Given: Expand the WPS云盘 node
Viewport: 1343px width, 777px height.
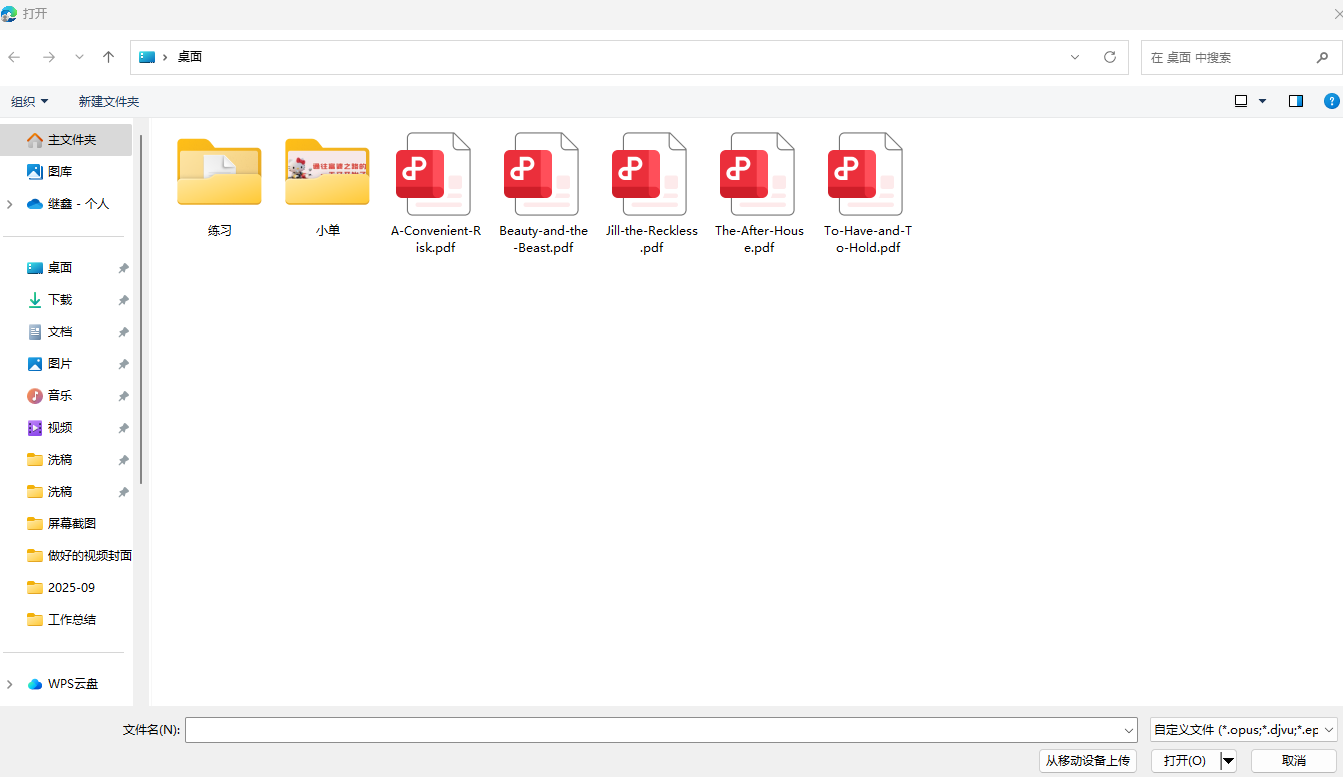Looking at the screenshot, I should (x=10, y=684).
